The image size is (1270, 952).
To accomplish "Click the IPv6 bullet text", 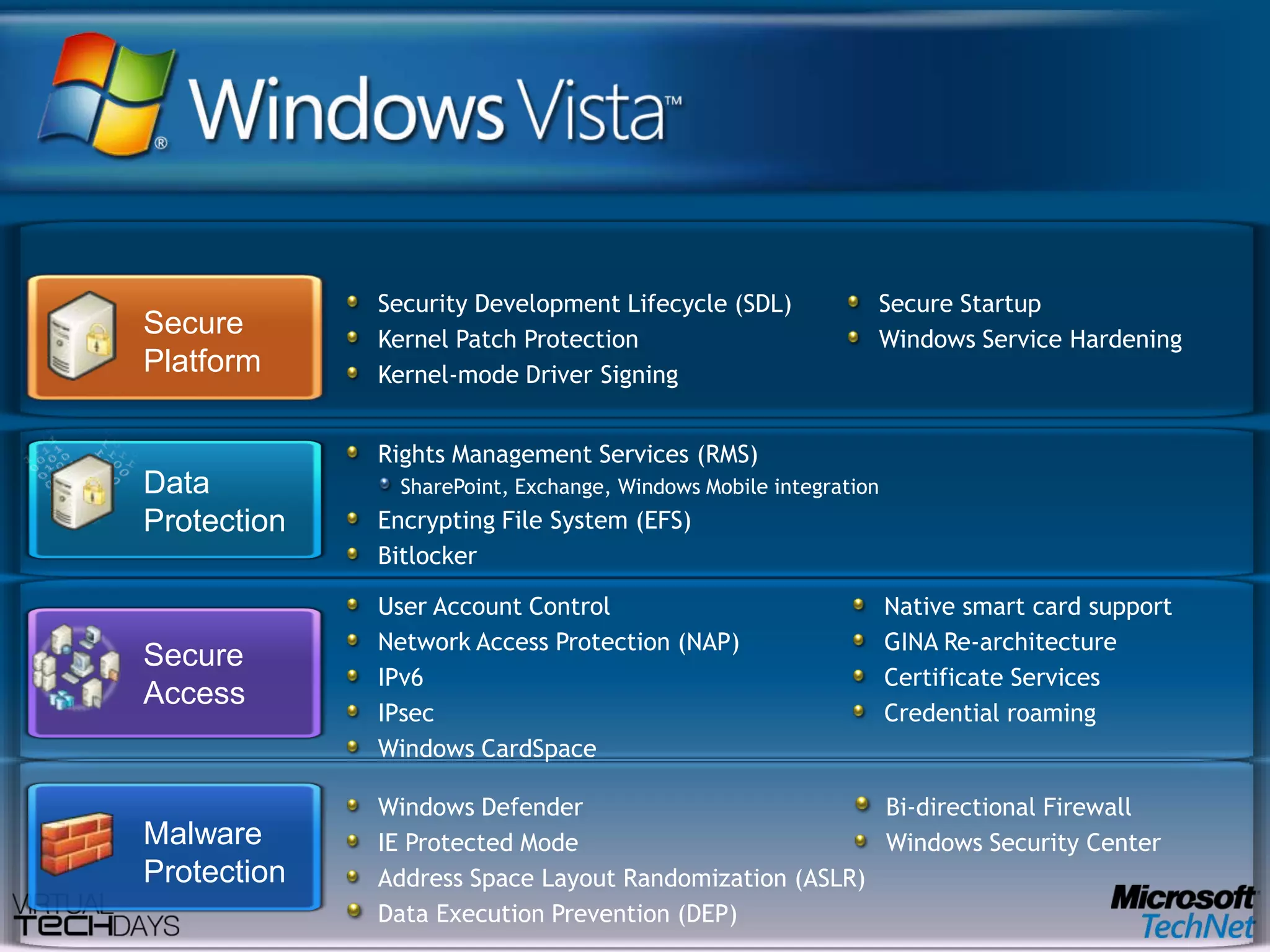I will pos(401,678).
